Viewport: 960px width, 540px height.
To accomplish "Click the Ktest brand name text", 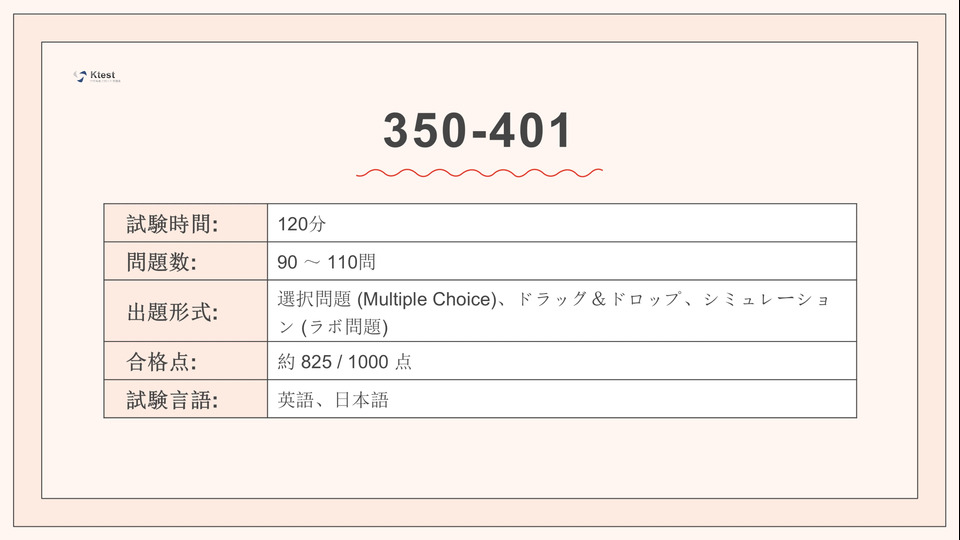I will point(103,75).
